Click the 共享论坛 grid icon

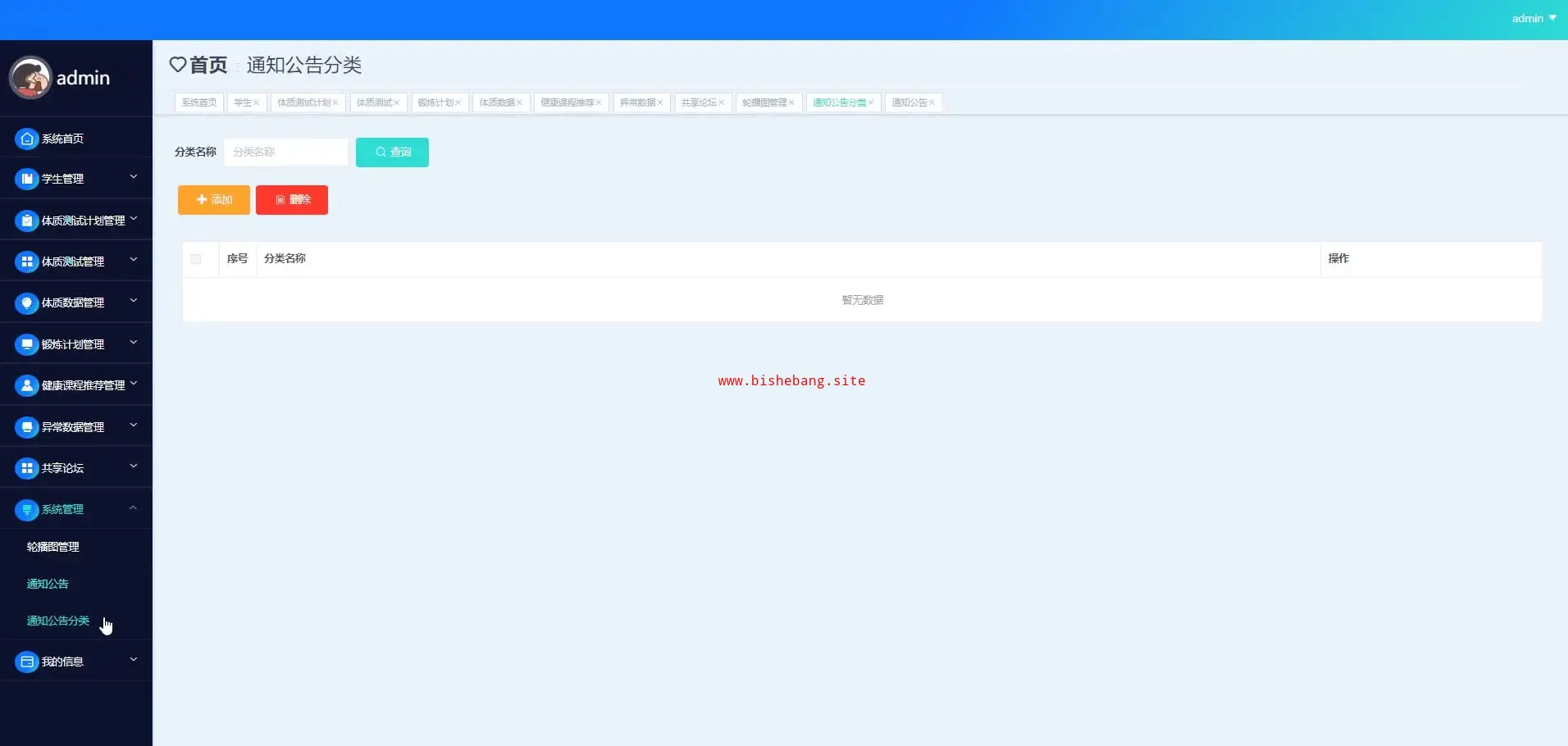(27, 468)
